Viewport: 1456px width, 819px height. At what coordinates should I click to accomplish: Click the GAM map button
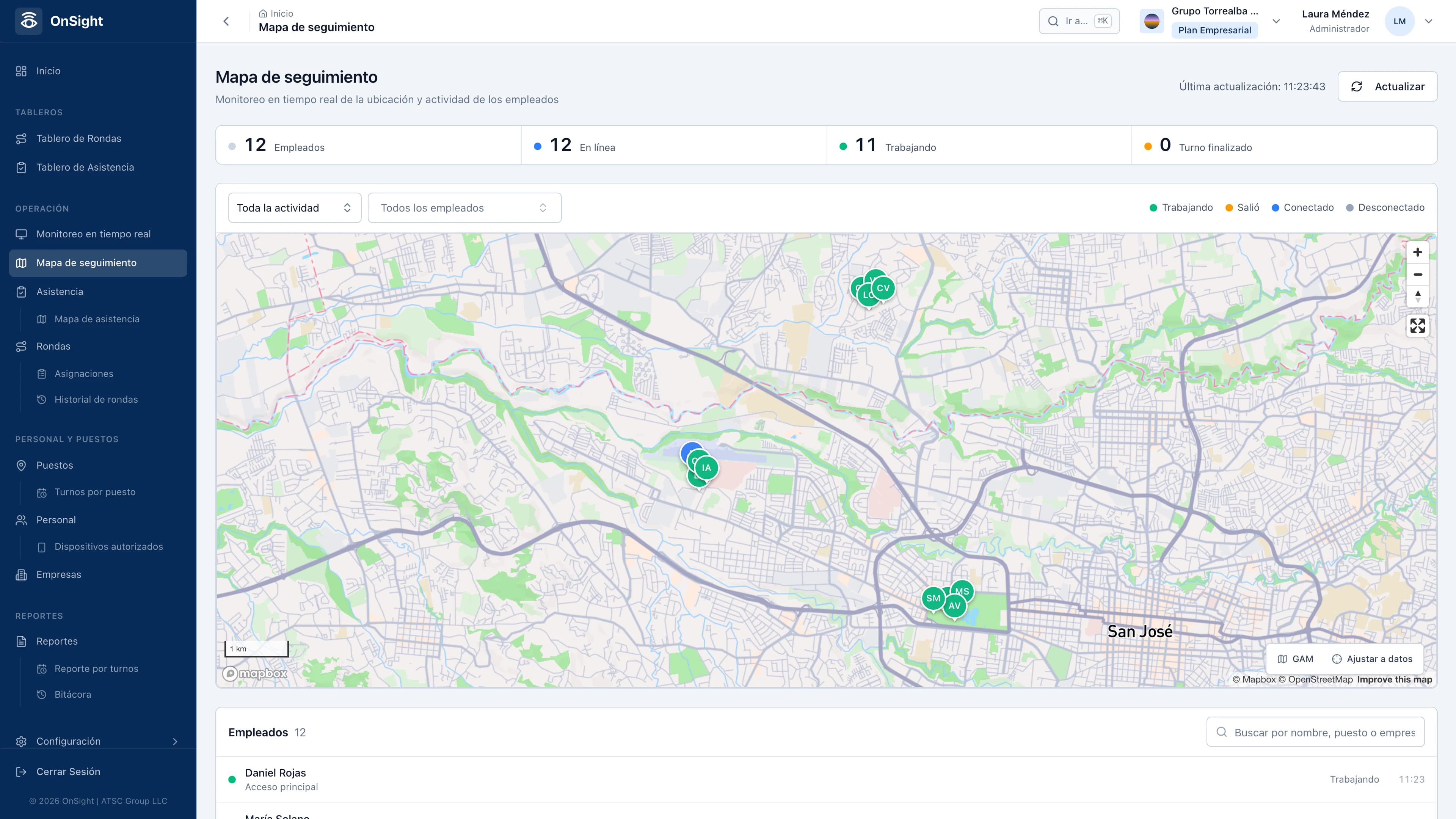[1296, 659]
